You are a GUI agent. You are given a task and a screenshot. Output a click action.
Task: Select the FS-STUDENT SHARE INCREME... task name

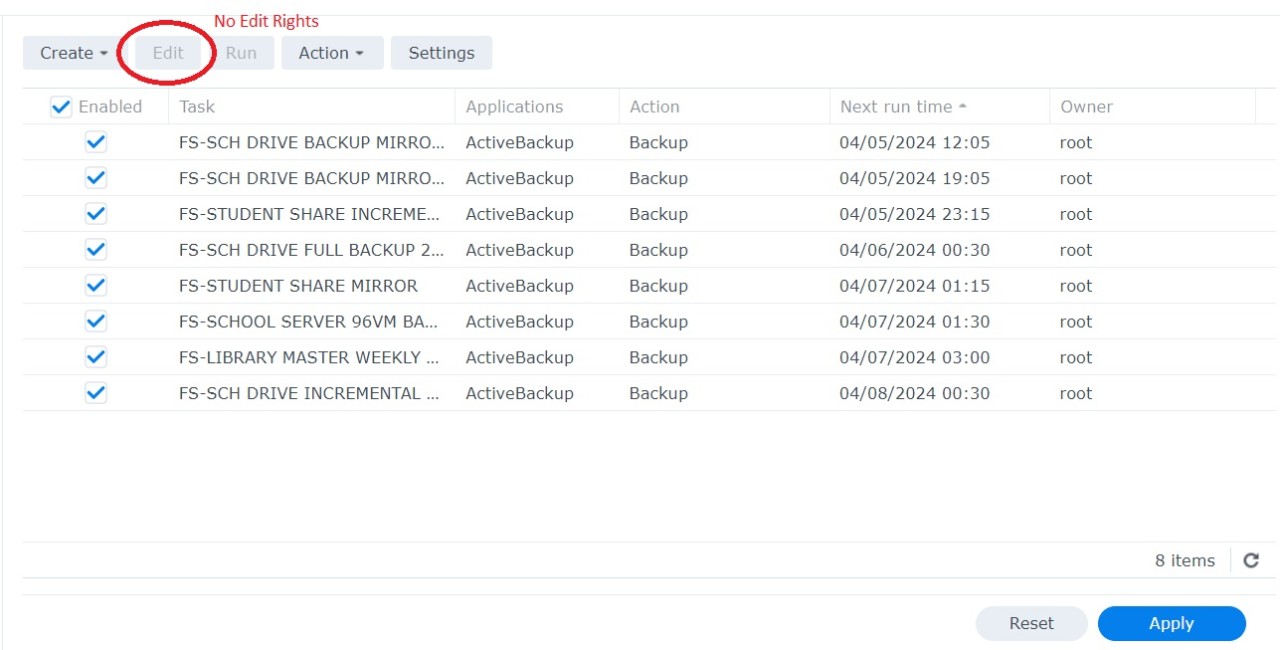pos(310,214)
